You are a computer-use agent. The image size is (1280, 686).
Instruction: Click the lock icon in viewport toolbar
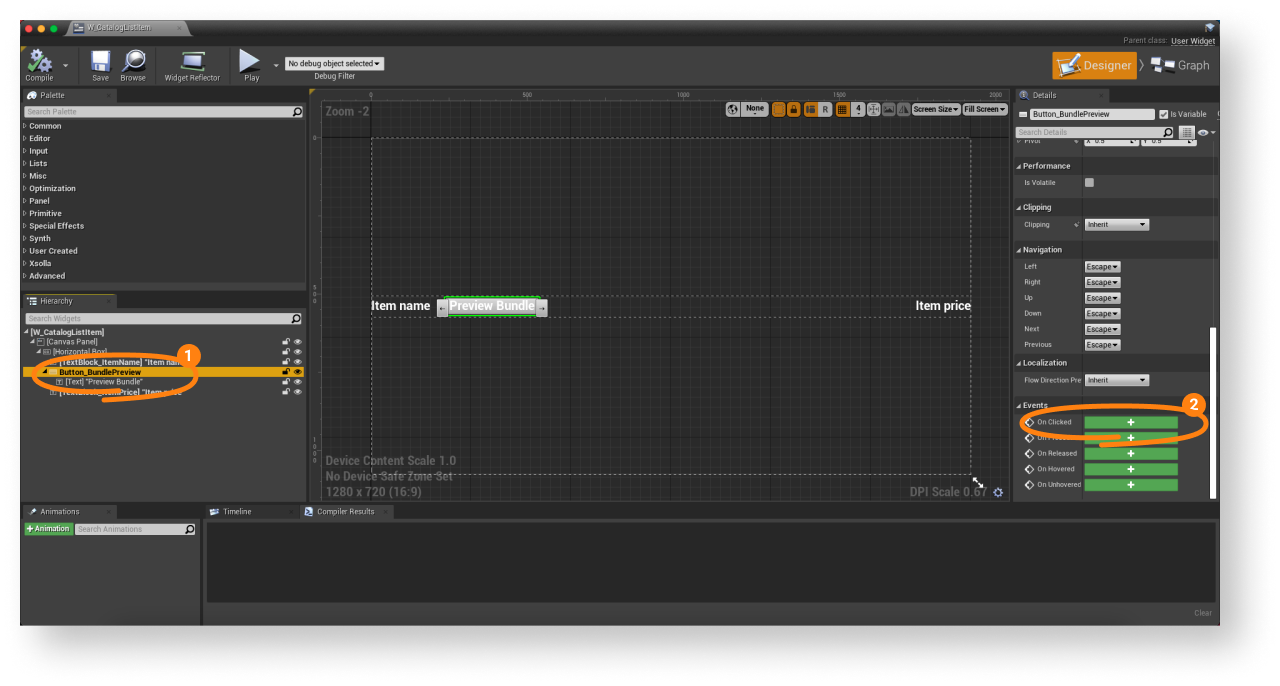tap(793, 109)
